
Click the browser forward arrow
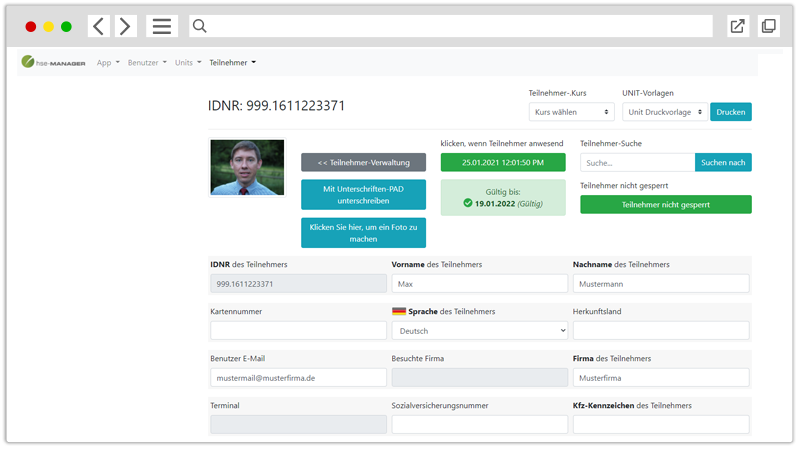tap(125, 26)
